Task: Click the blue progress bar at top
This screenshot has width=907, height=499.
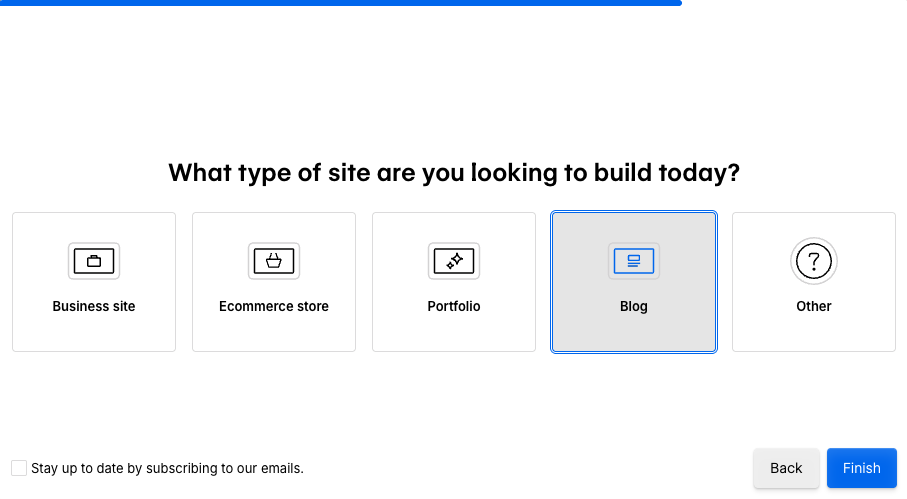Action: [341, 3]
